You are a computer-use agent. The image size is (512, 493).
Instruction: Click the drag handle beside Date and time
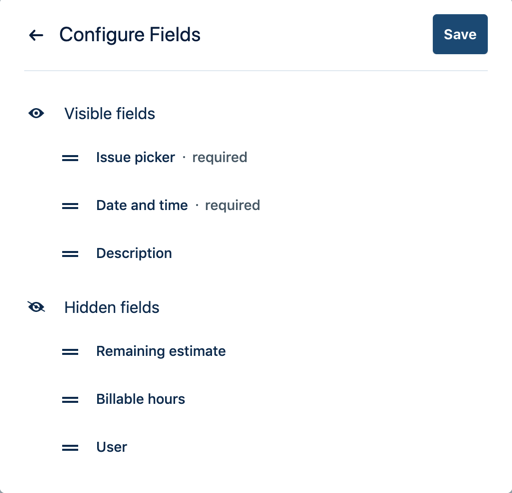70,206
